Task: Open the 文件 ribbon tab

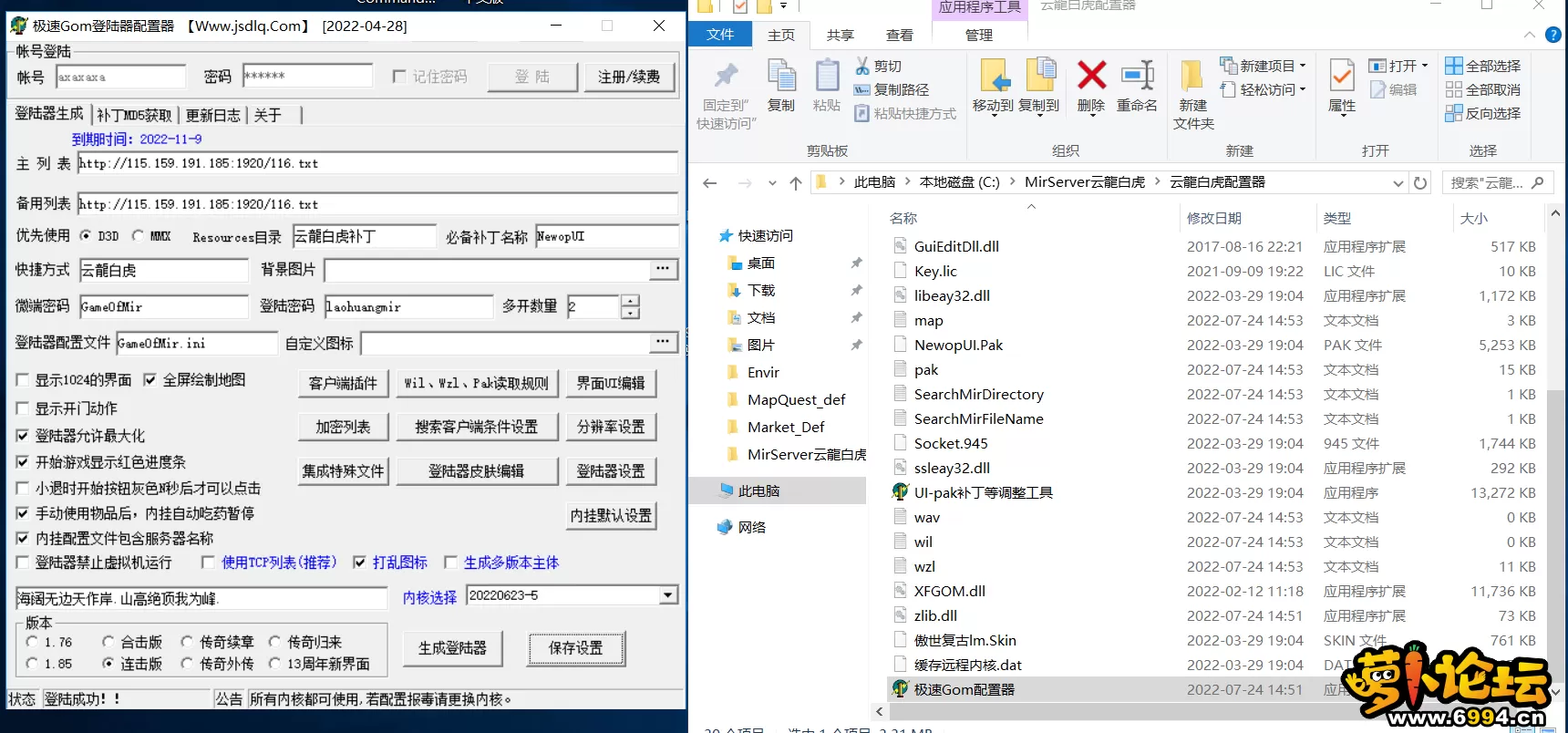Action: 720,35
